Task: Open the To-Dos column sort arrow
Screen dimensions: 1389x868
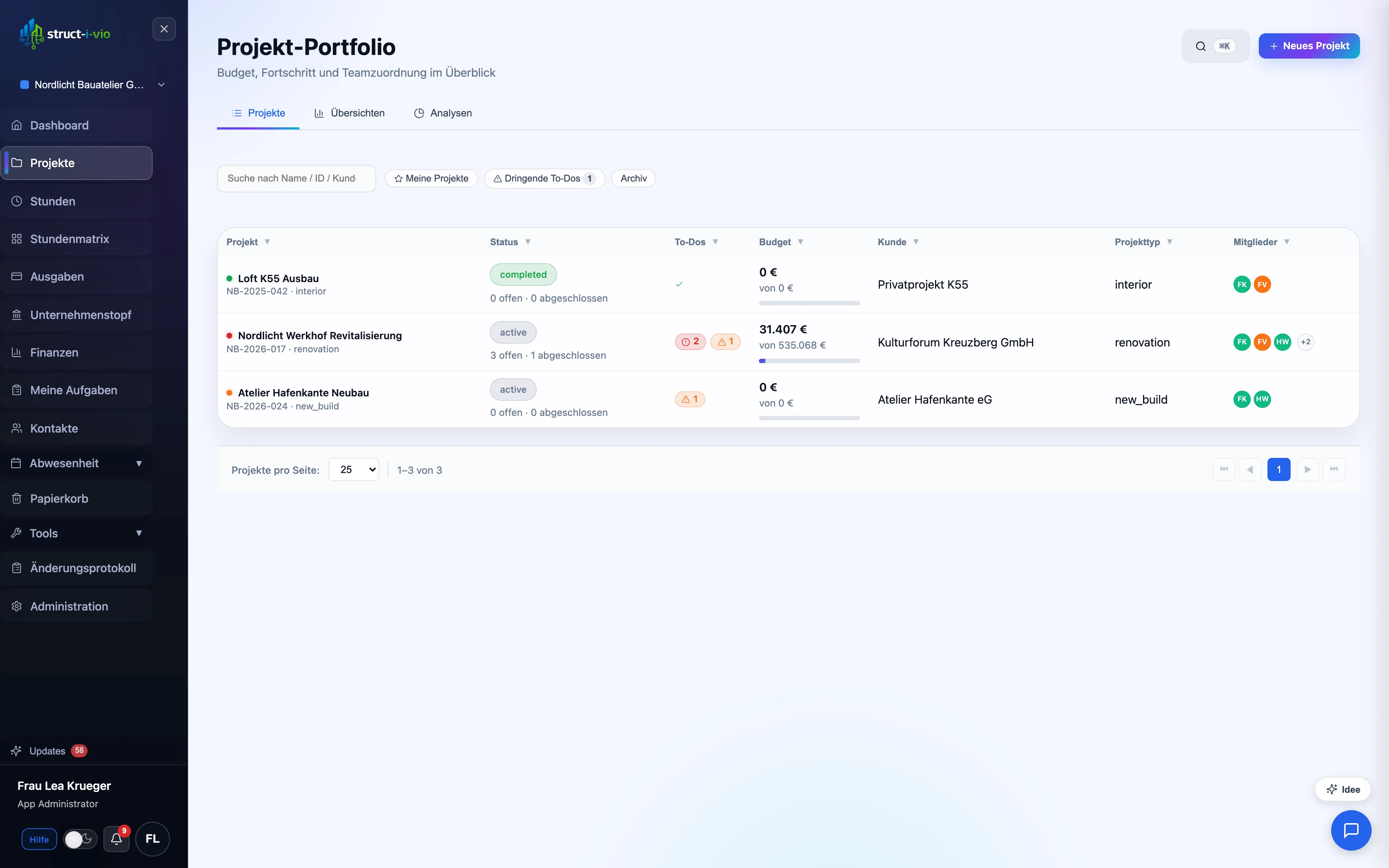Action: (x=715, y=242)
